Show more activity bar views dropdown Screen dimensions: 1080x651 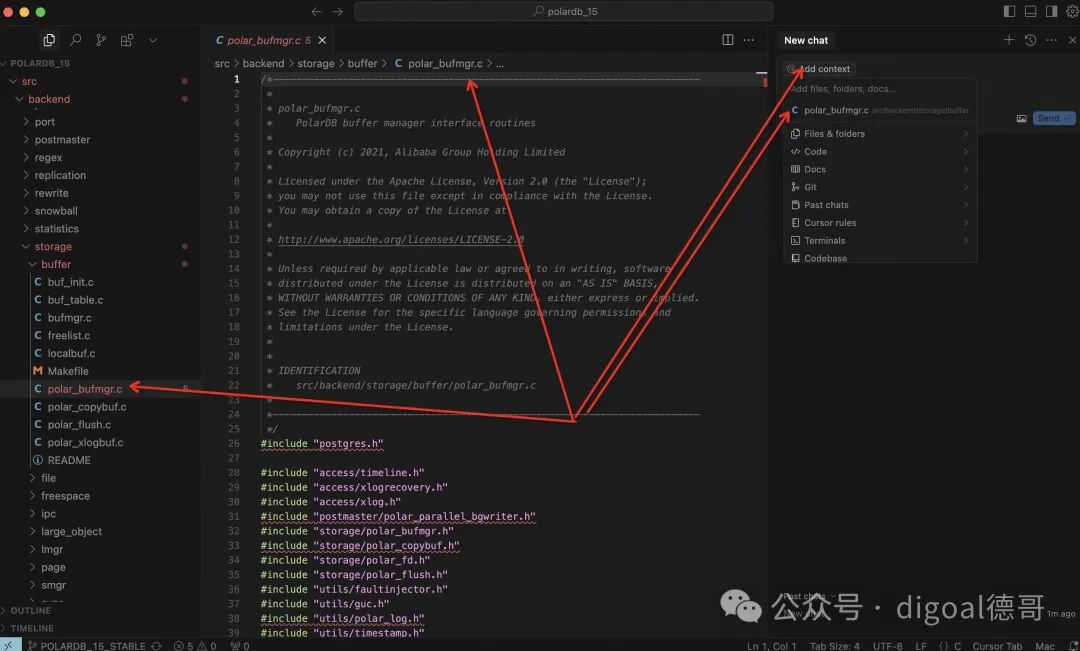pos(153,40)
